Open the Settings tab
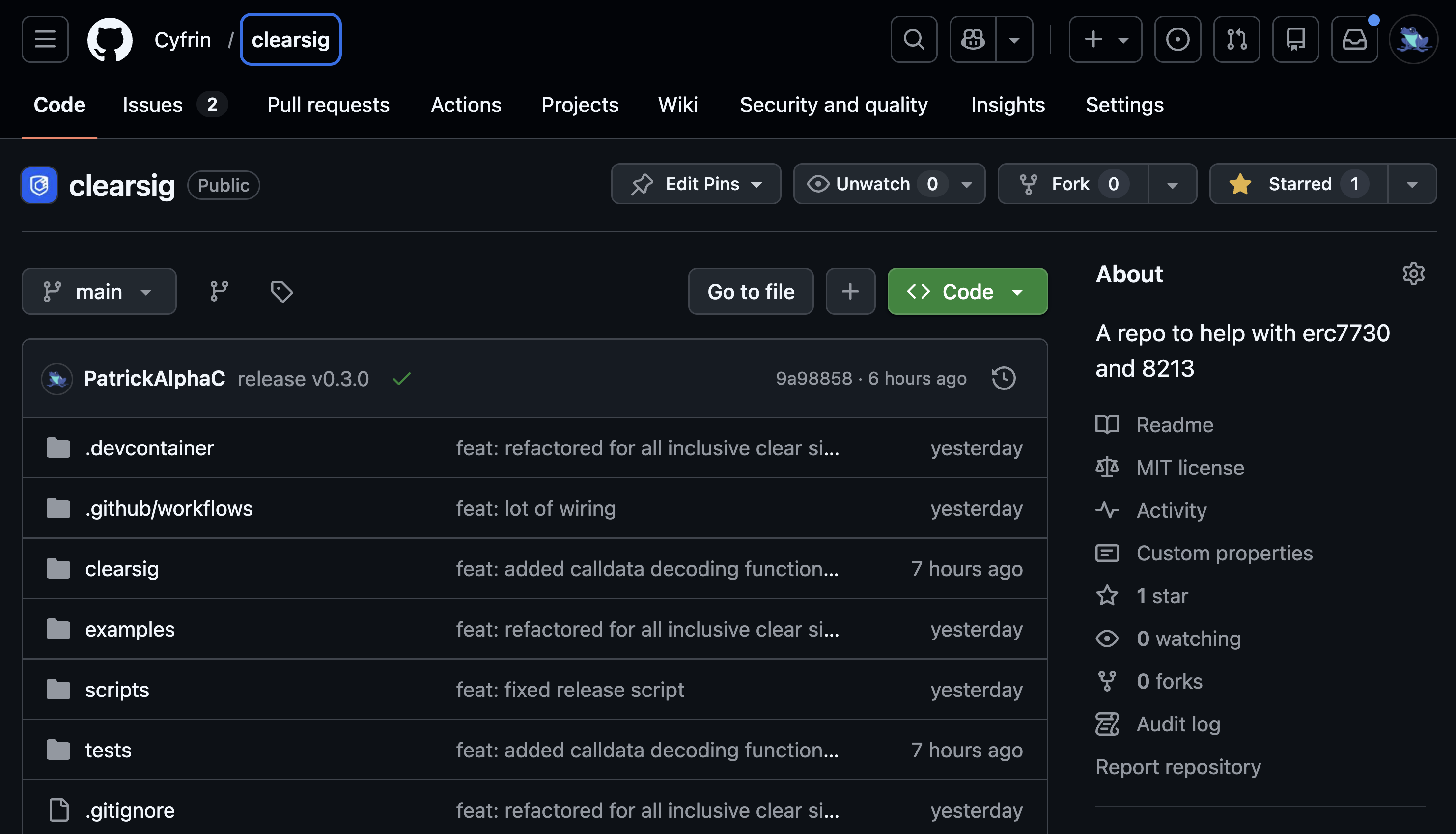This screenshot has height=834, width=1456. (x=1124, y=105)
